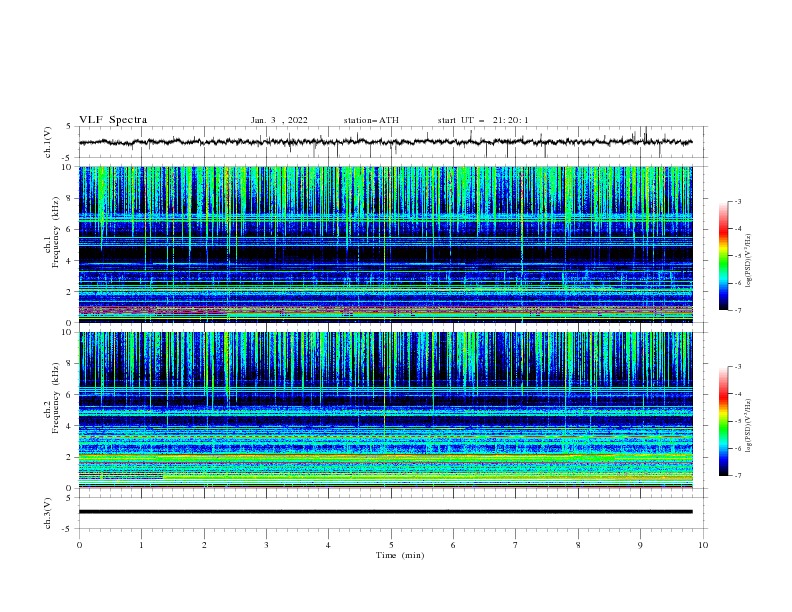The width and height of the screenshot is (792, 612).
Task: Click the "-3" tick on ch.1 color bar
Action: tap(737, 201)
